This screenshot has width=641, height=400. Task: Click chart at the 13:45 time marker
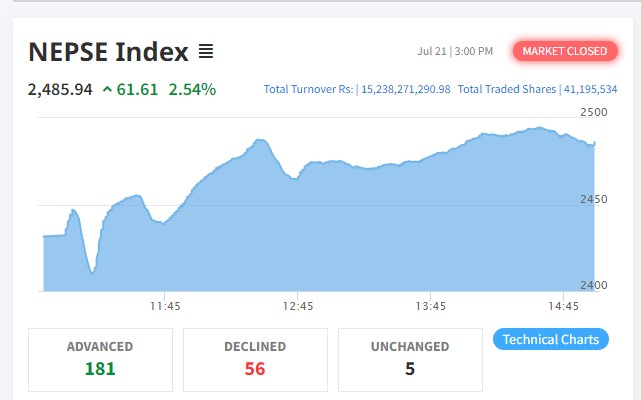tap(430, 306)
